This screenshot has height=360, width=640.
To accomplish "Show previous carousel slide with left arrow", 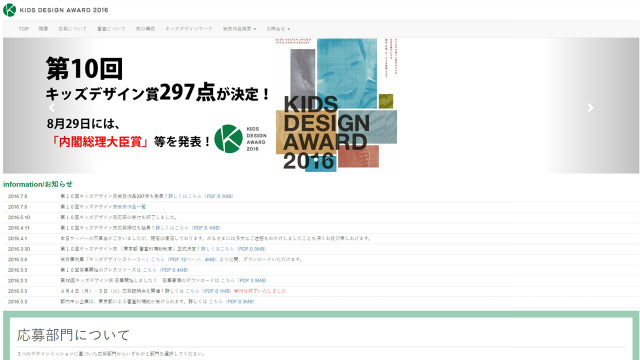I will [52, 108].
